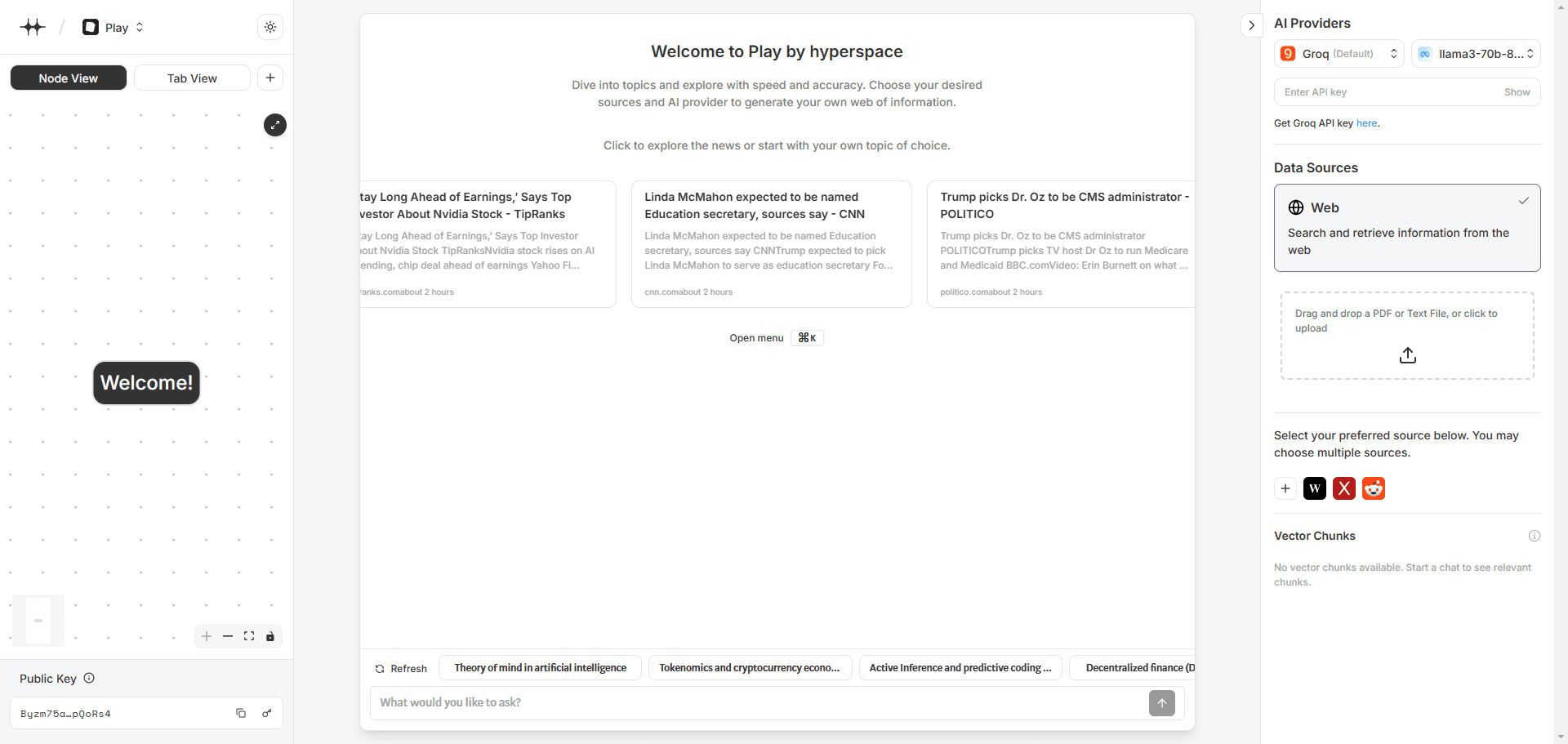Choose Theory of mind in artificial intelligence
This screenshot has height=744, width=1568.
[x=540, y=667]
